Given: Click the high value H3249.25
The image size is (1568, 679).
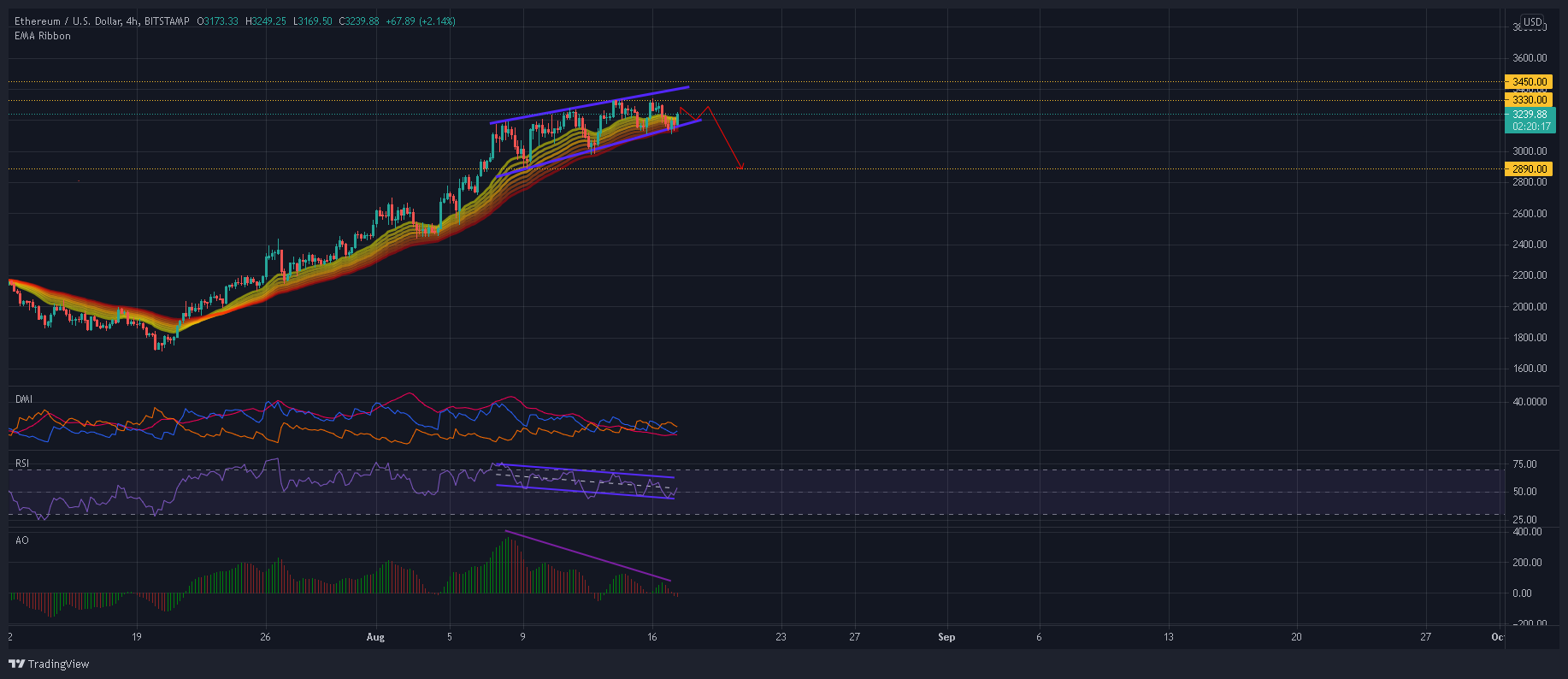Looking at the screenshot, I should (266, 21).
